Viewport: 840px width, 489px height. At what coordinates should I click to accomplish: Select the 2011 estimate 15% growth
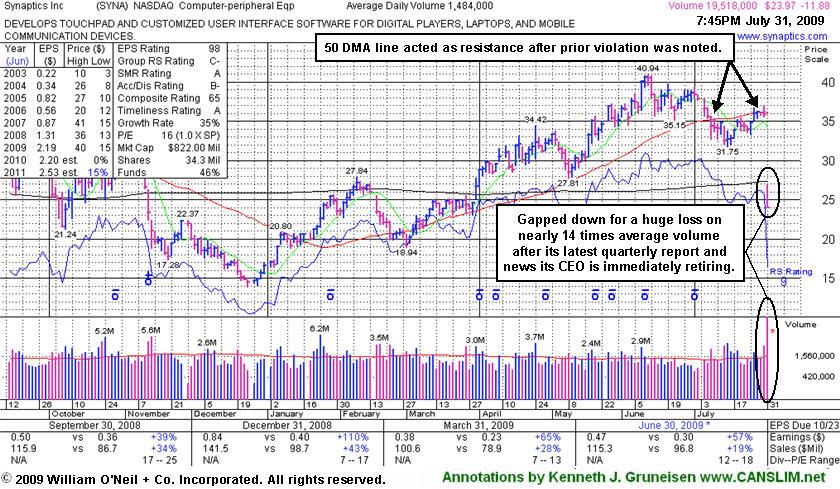coord(98,172)
